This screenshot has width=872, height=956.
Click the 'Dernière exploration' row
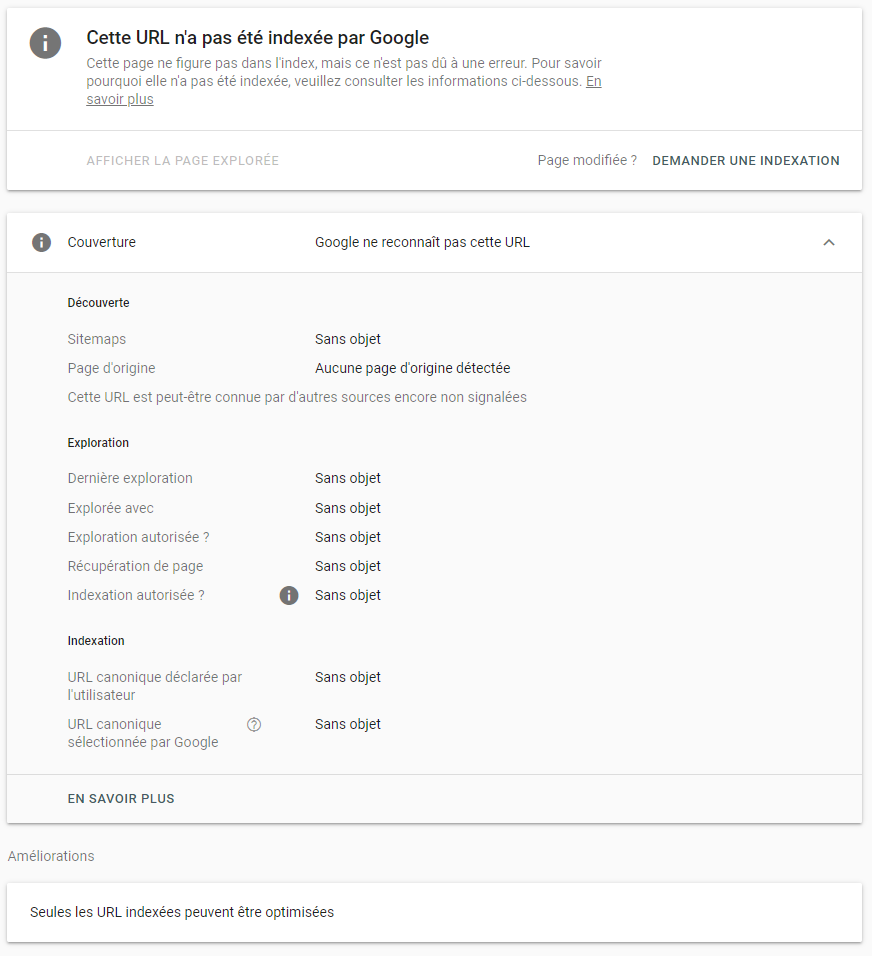point(130,478)
